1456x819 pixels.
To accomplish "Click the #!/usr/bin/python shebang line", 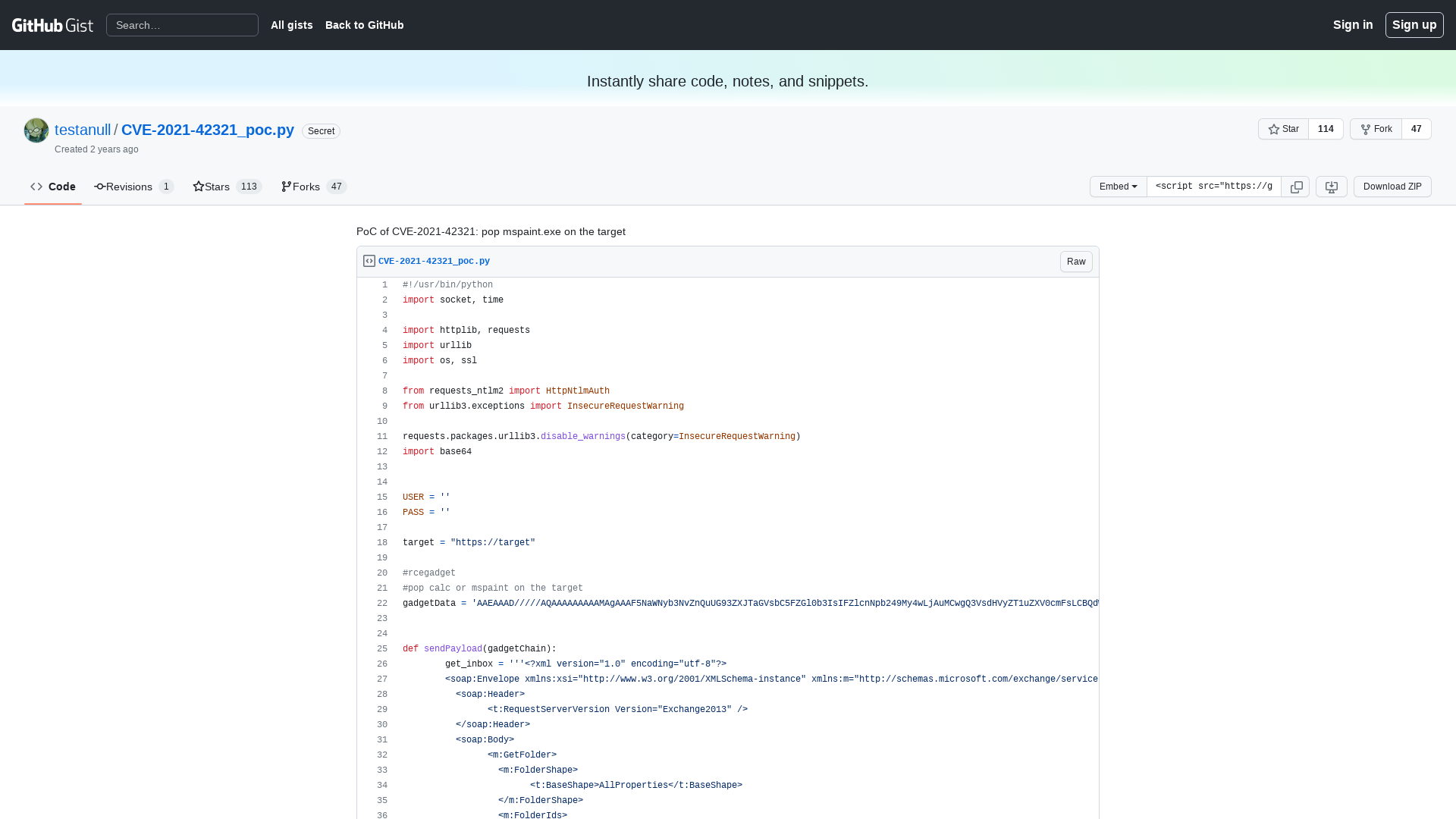I will pos(447,285).
